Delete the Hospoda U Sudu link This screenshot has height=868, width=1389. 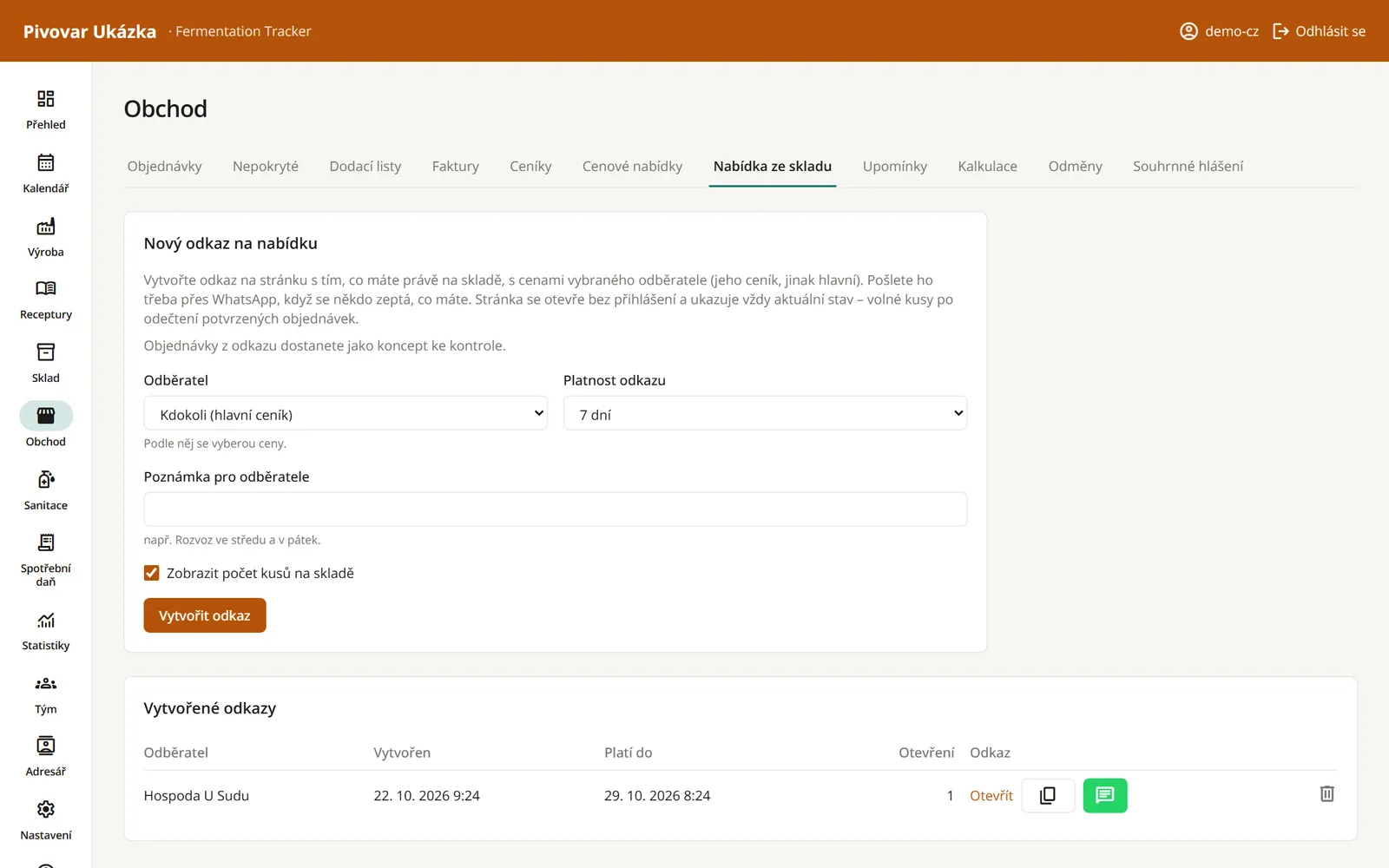[1326, 794]
